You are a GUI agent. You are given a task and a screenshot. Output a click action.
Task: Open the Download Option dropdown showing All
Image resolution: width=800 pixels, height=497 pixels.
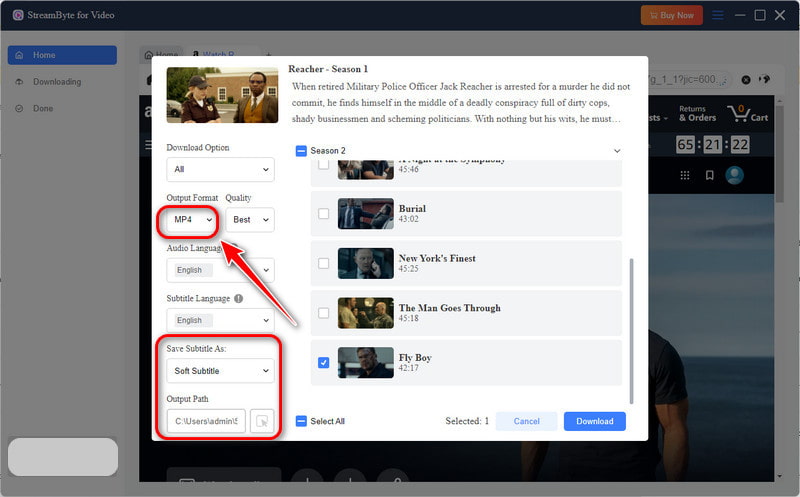[220, 169]
